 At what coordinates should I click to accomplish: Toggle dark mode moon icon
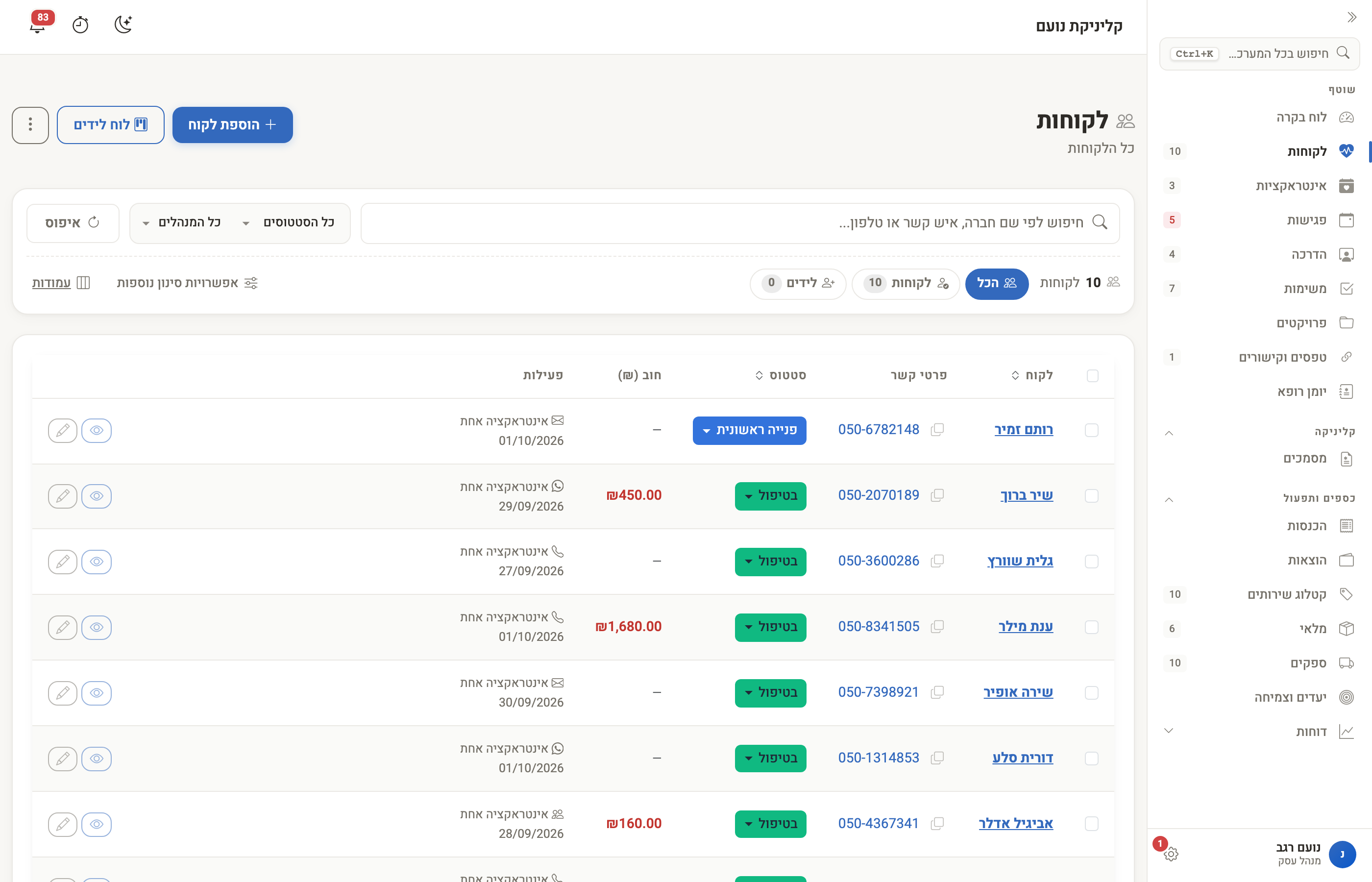[123, 24]
